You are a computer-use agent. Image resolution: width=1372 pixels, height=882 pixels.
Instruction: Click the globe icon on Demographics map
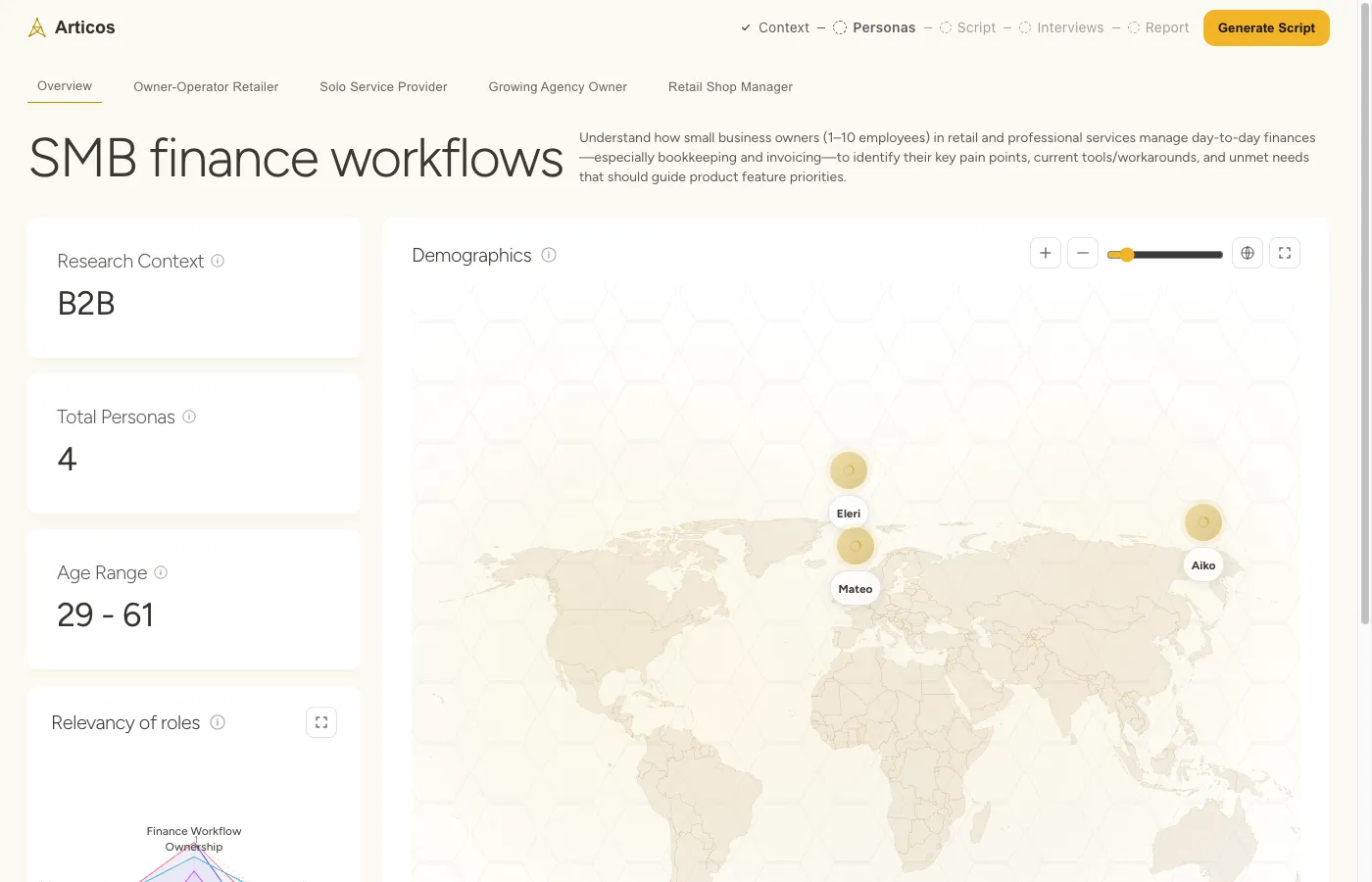1248,253
